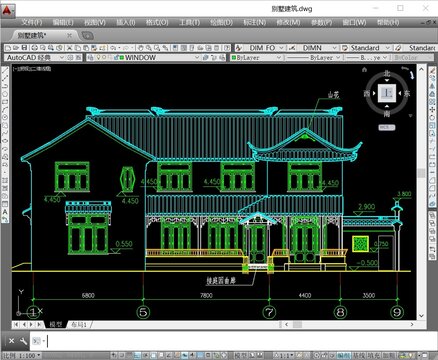438x360 pixels.
Task: Toggle the 模型 button in status bar
Action: (x=241, y=355)
